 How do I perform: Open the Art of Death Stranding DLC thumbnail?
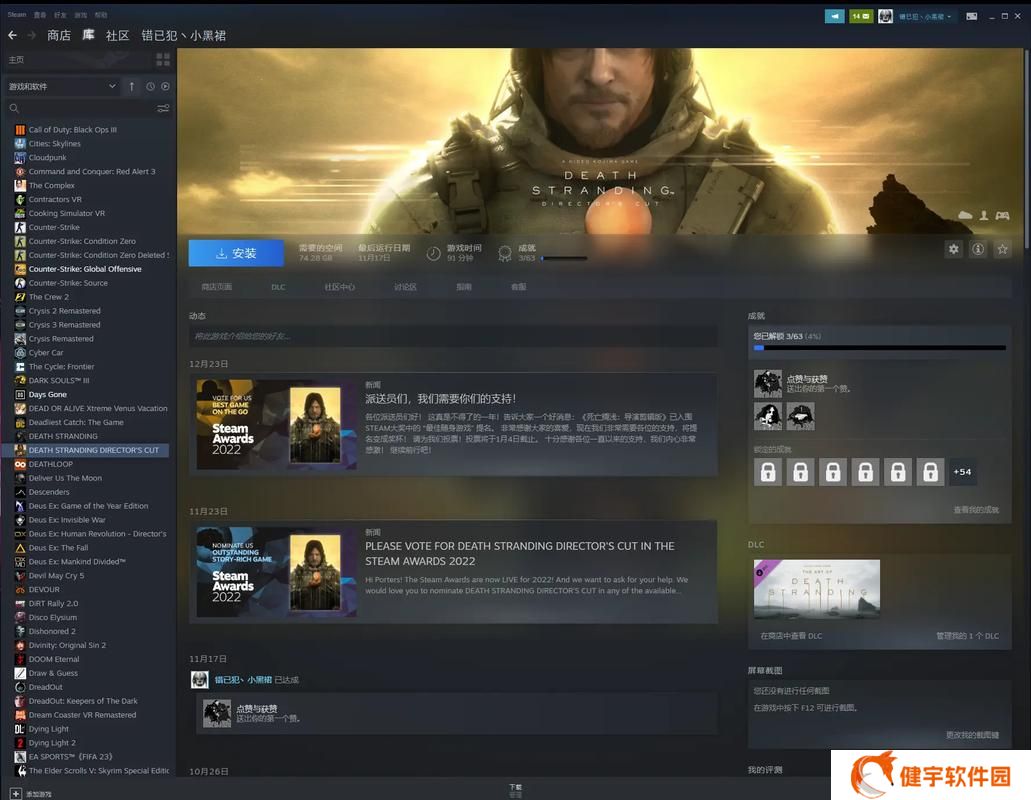[817, 589]
